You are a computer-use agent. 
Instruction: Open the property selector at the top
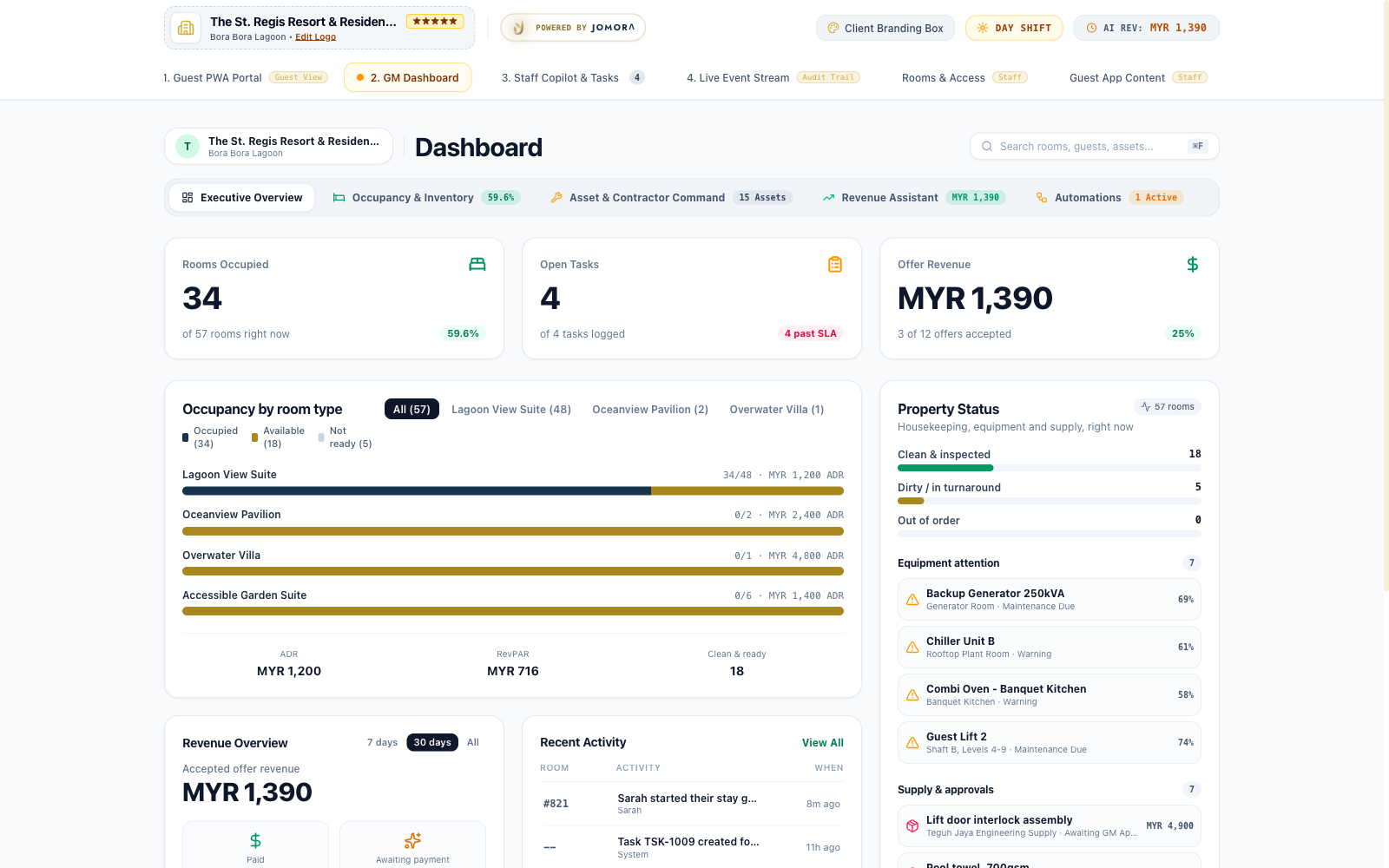[319, 28]
